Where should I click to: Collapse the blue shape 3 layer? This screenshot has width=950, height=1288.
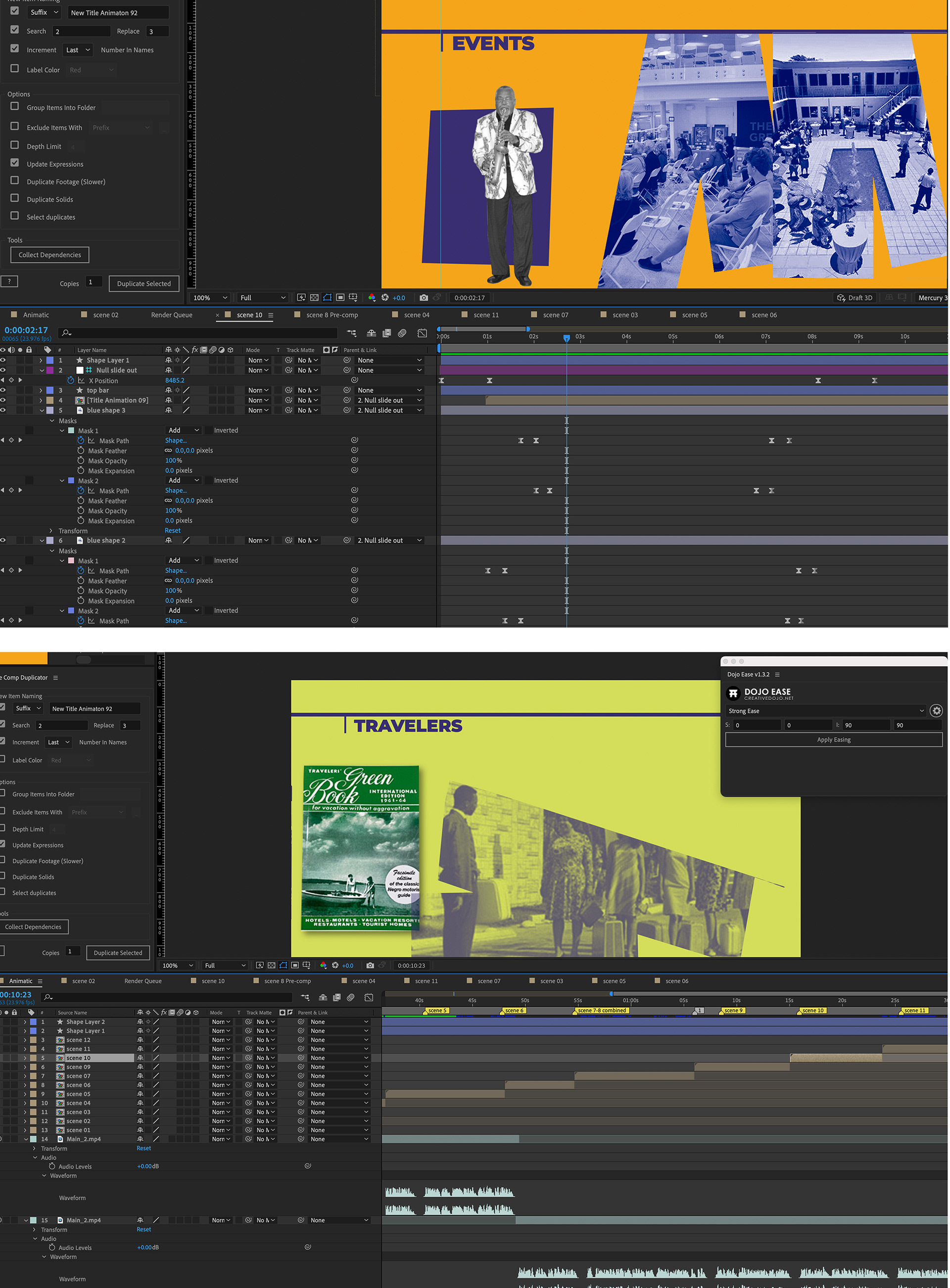click(x=42, y=411)
